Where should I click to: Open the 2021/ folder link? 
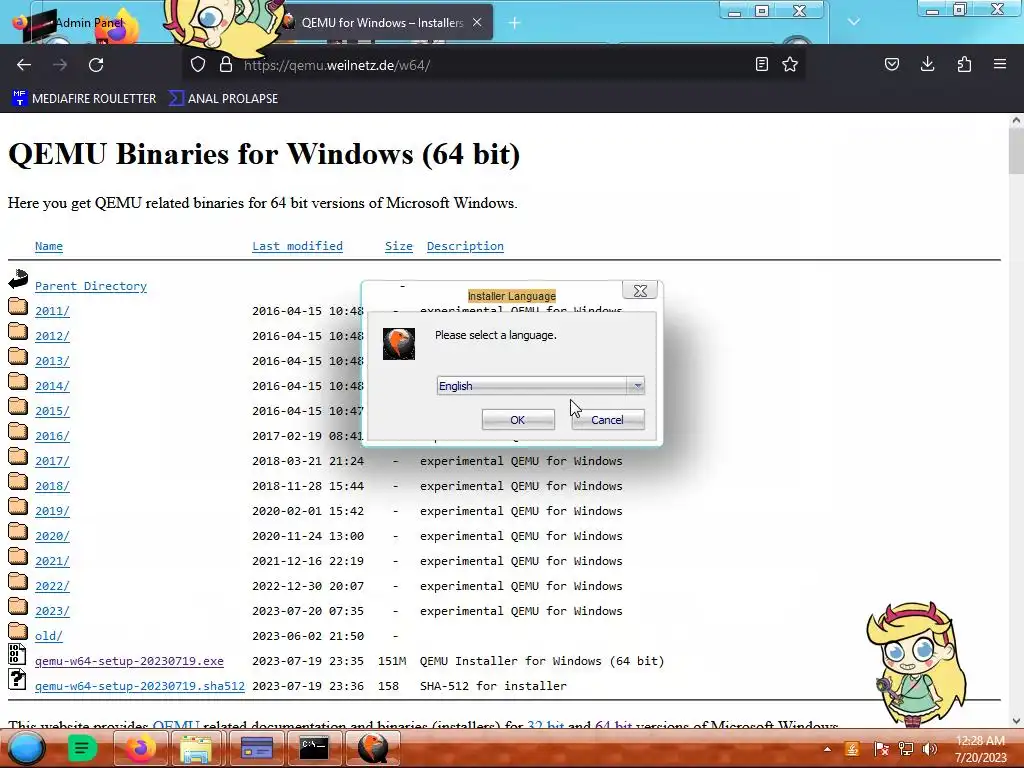coord(52,561)
